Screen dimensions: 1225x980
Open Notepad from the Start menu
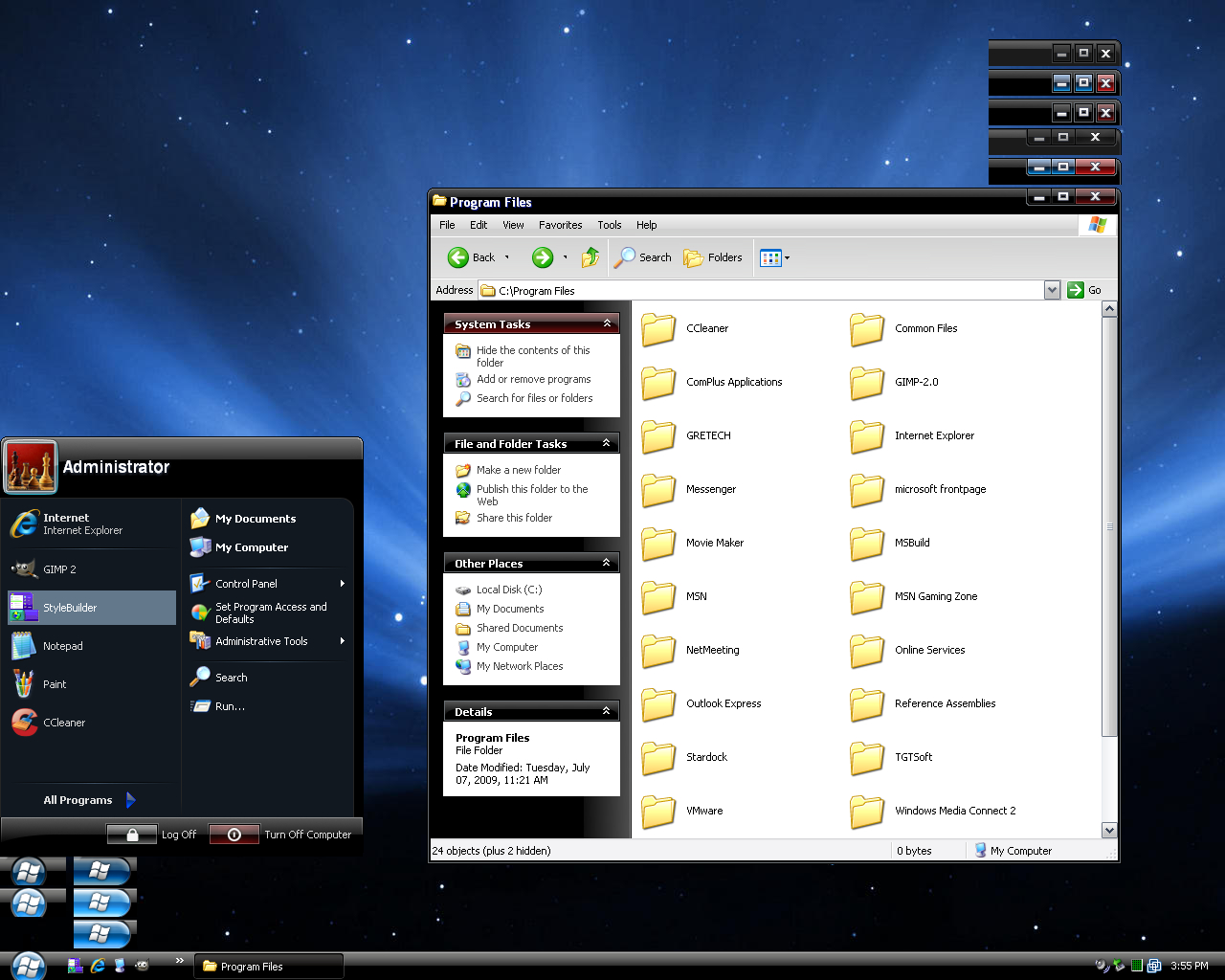[92, 646]
